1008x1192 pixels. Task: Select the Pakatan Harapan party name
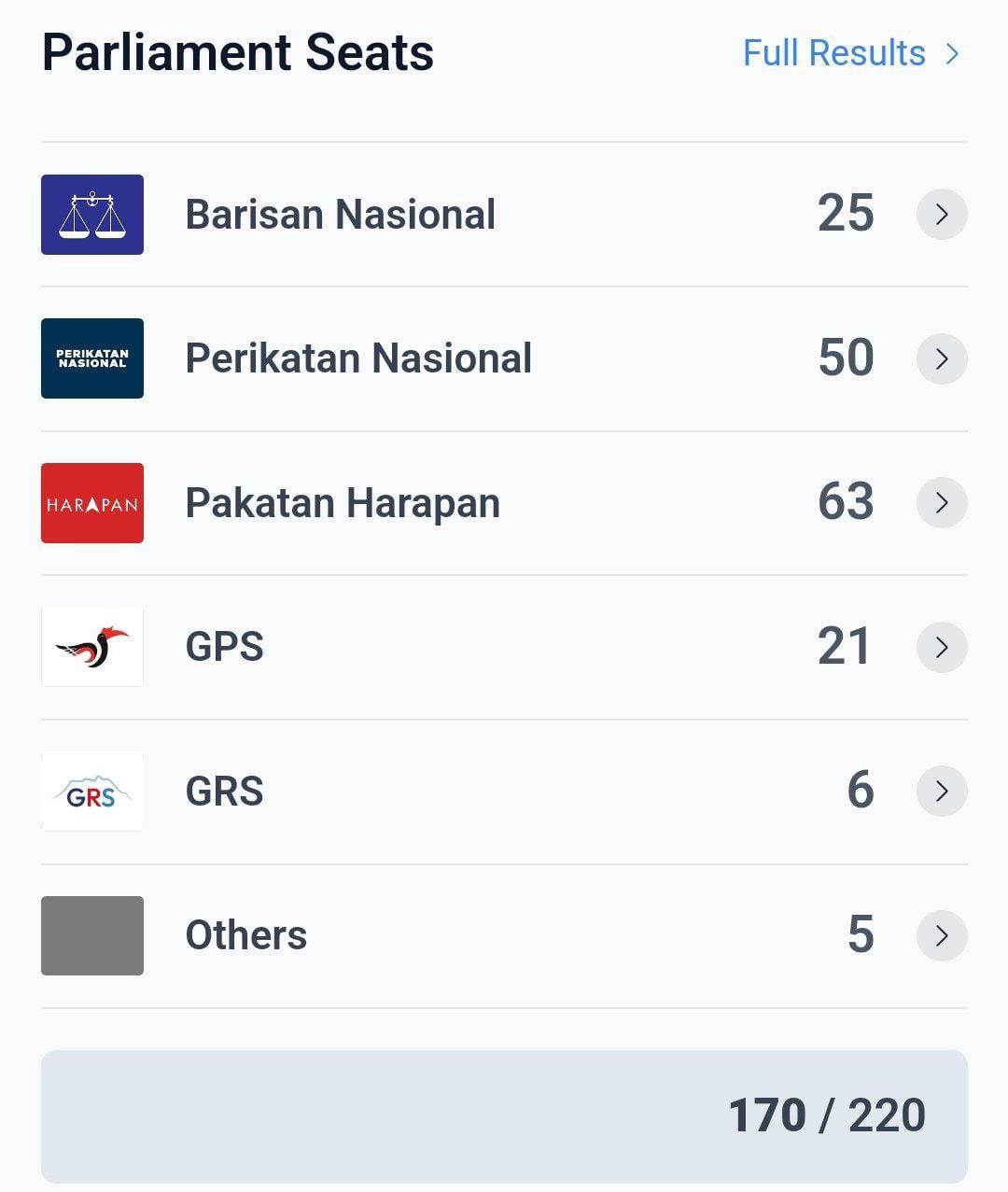pos(343,503)
